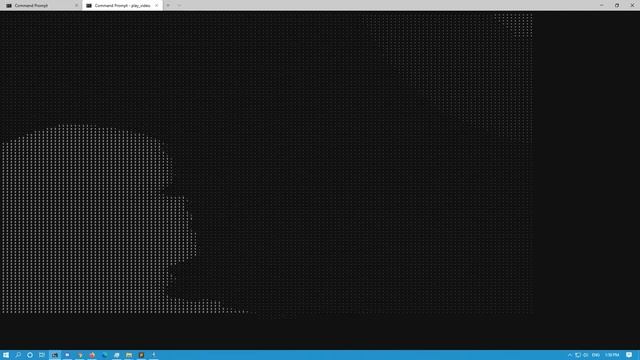Screen dimensions: 640x360
Task: Open taskbar Search magnifier icon
Action: 18,355
